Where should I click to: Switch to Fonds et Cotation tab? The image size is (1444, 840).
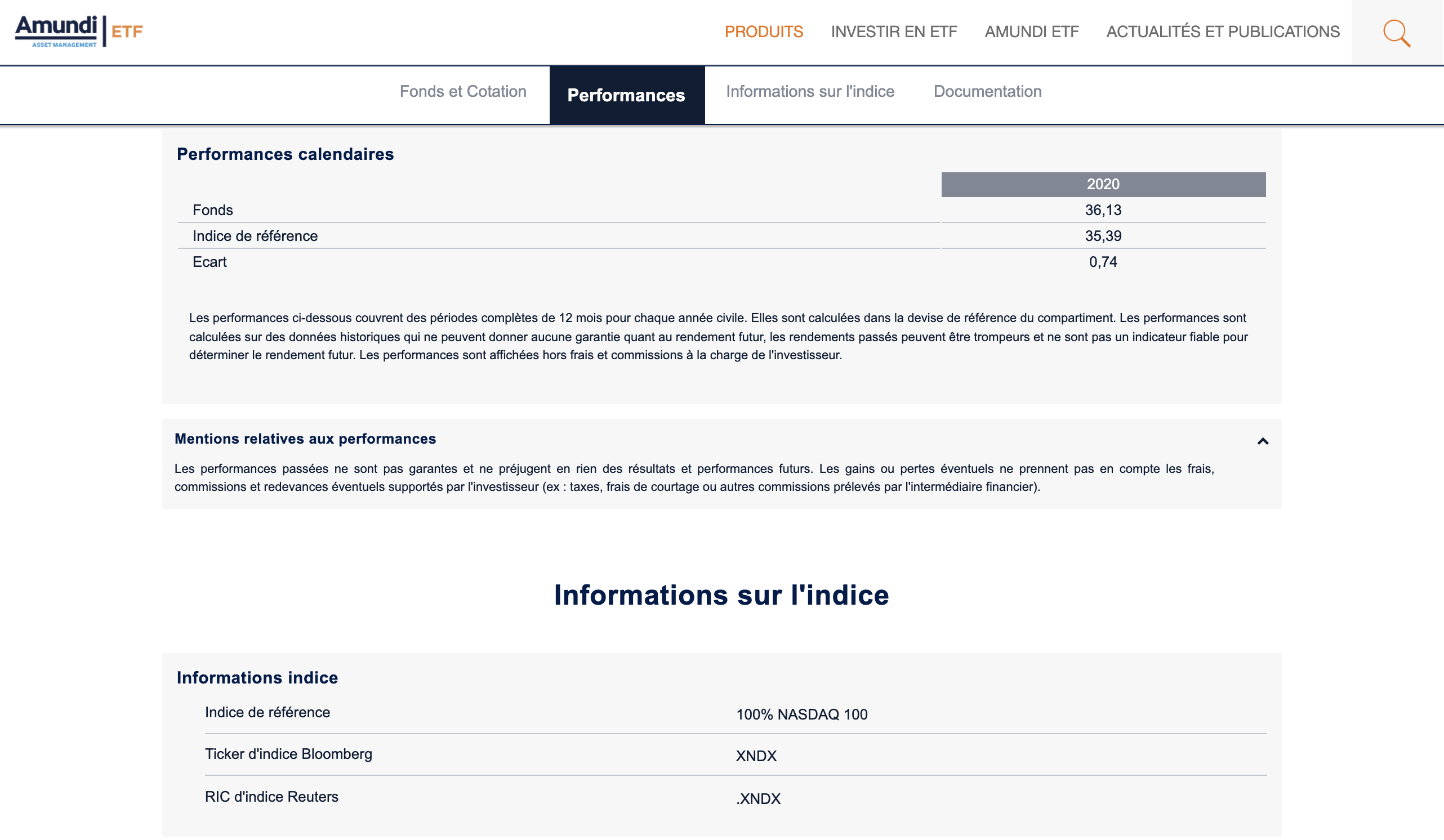(463, 92)
